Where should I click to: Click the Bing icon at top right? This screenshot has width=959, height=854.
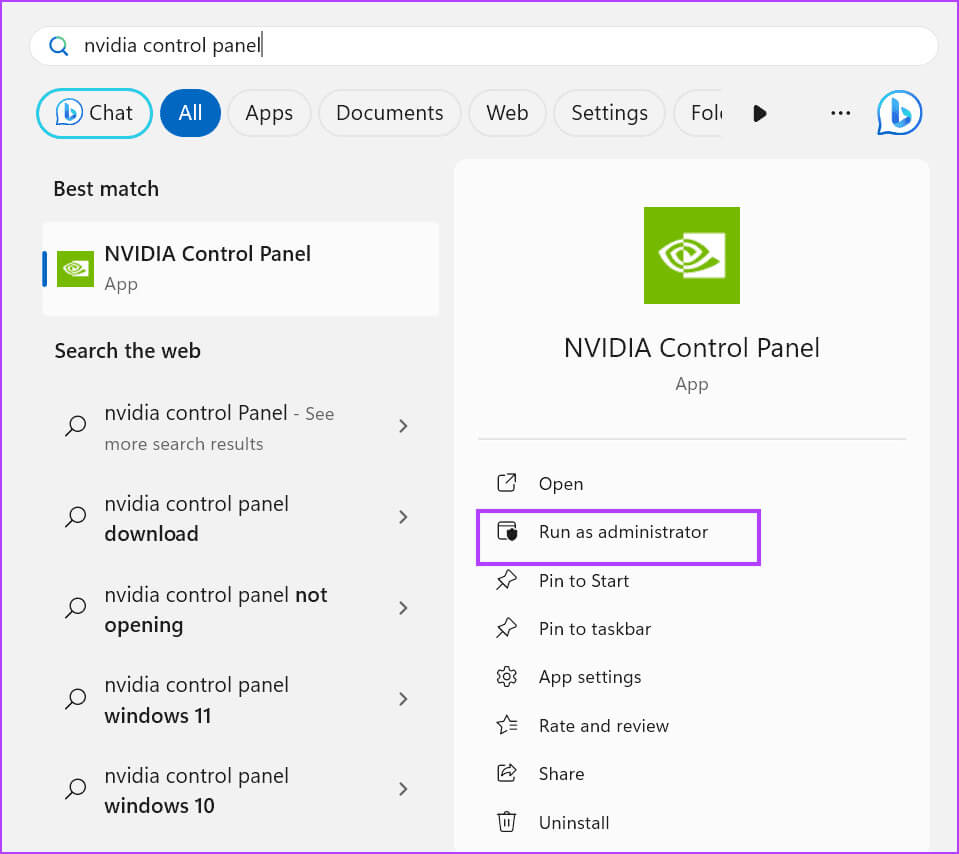(899, 113)
